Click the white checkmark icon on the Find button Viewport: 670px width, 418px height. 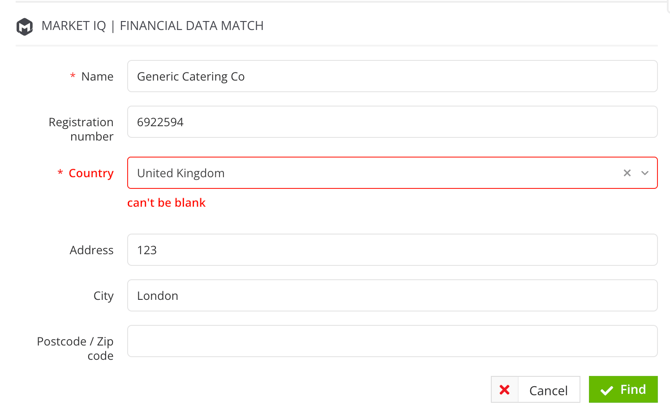[606, 390]
